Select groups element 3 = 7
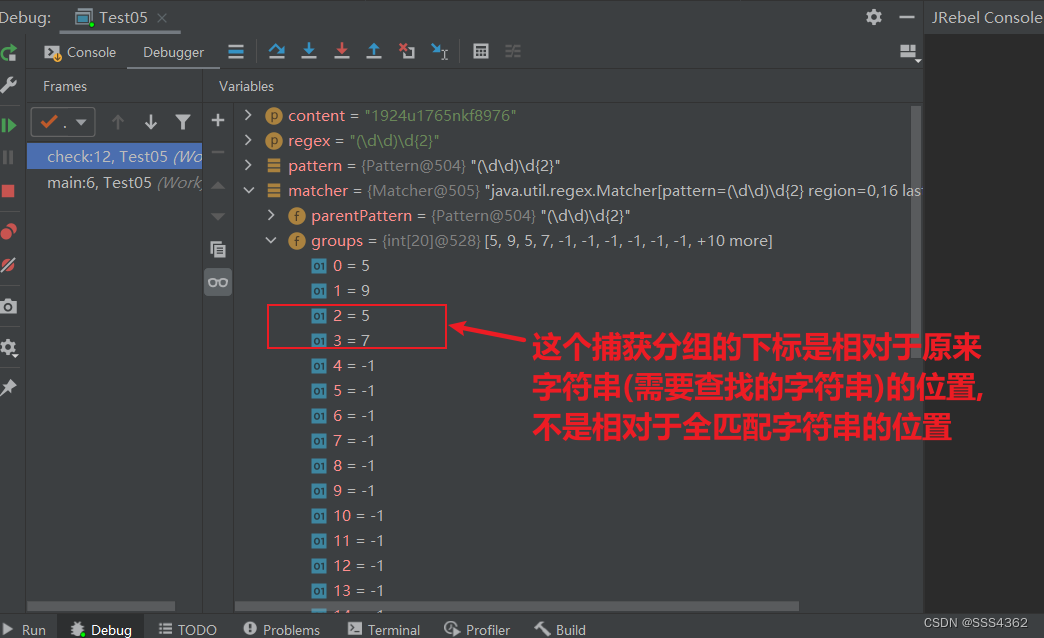1044x638 pixels. pyautogui.click(x=340, y=340)
